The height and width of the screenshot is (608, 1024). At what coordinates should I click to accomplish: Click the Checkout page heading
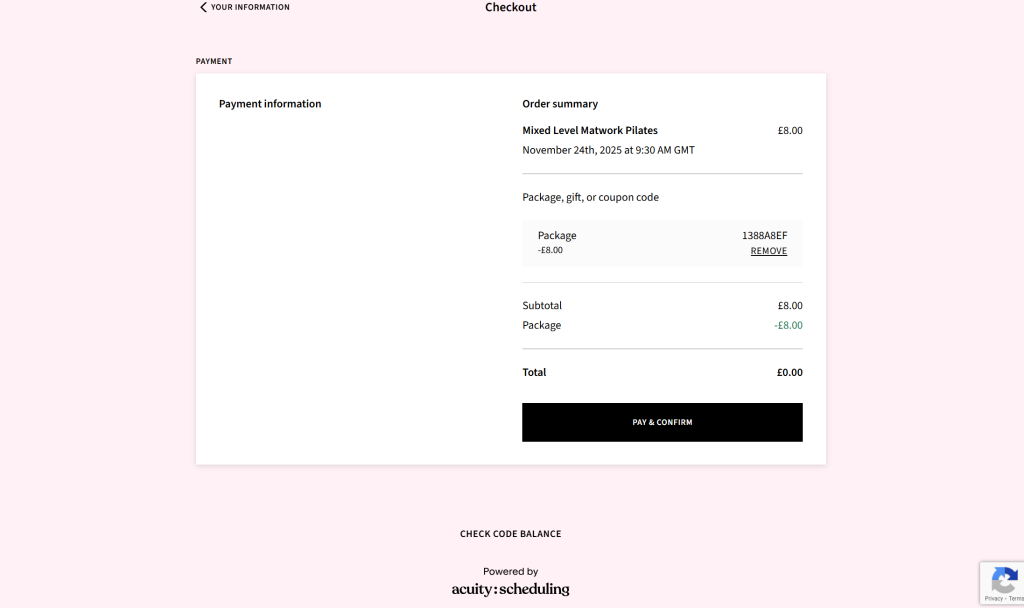510,7
